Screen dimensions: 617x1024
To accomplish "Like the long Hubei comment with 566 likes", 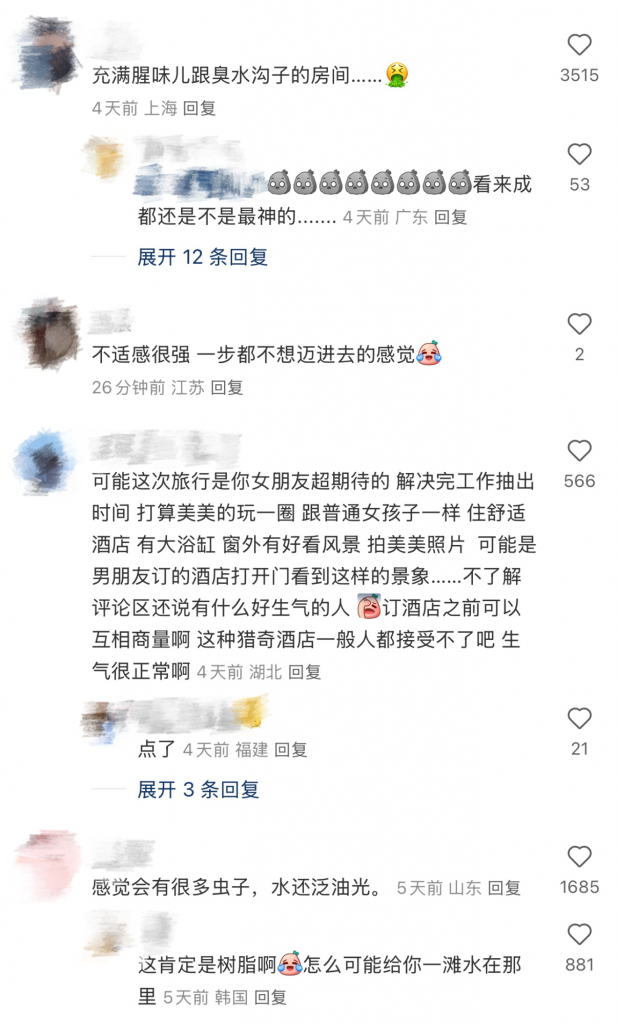I will [x=579, y=451].
